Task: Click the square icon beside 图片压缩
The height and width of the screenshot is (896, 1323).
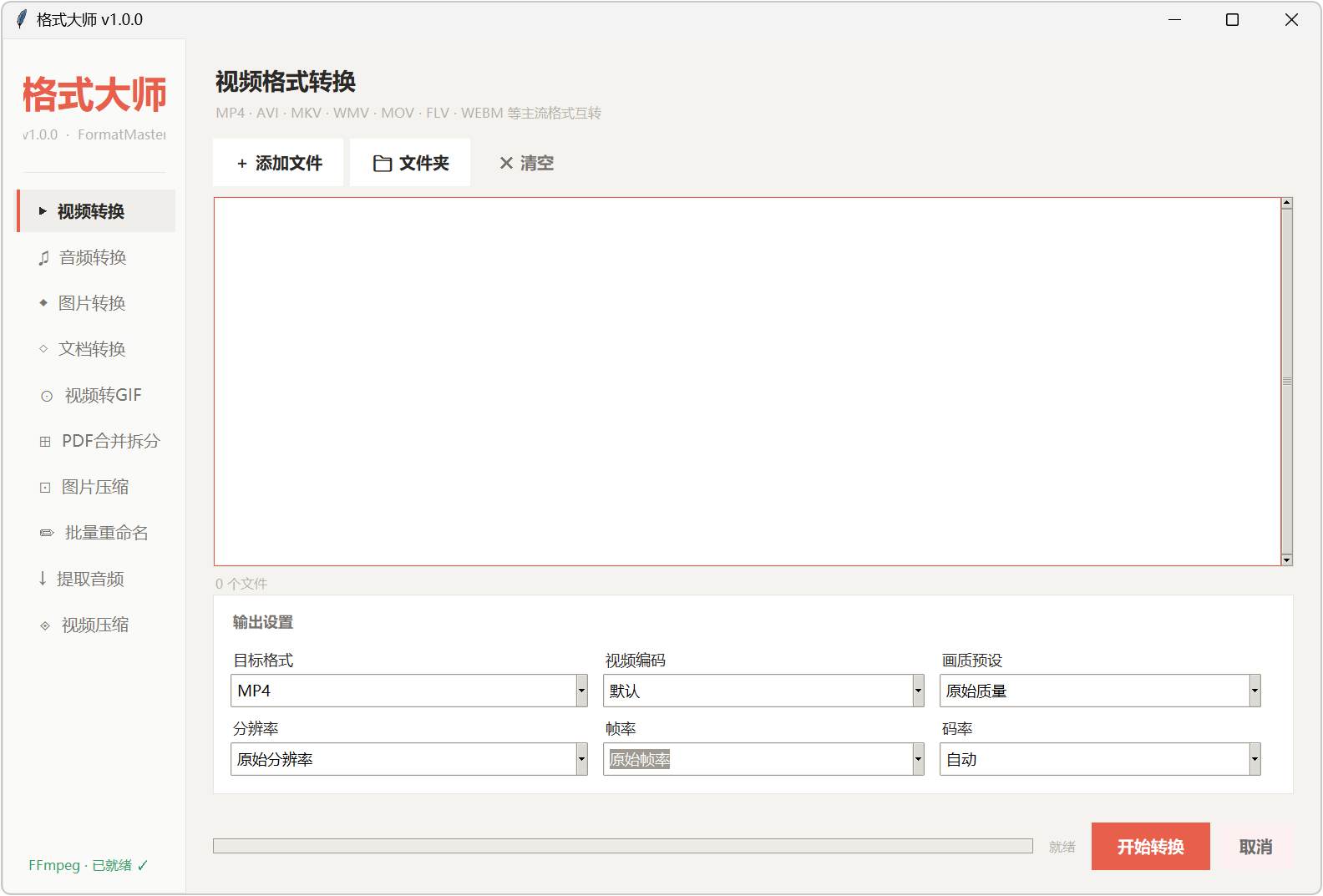Action: (45, 488)
